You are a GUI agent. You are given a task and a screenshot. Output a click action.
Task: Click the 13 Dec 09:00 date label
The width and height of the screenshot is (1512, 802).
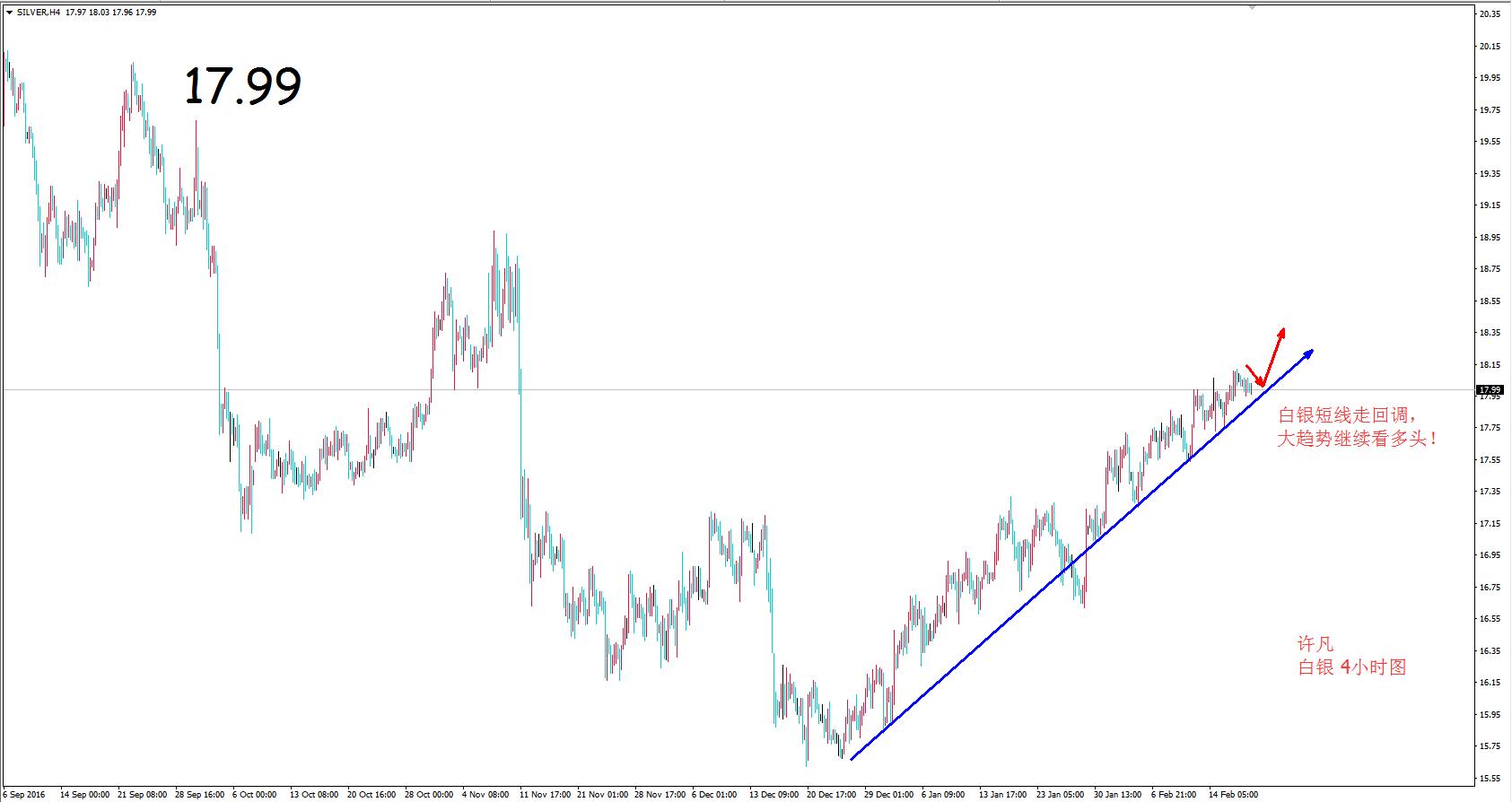[x=773, y=795]
